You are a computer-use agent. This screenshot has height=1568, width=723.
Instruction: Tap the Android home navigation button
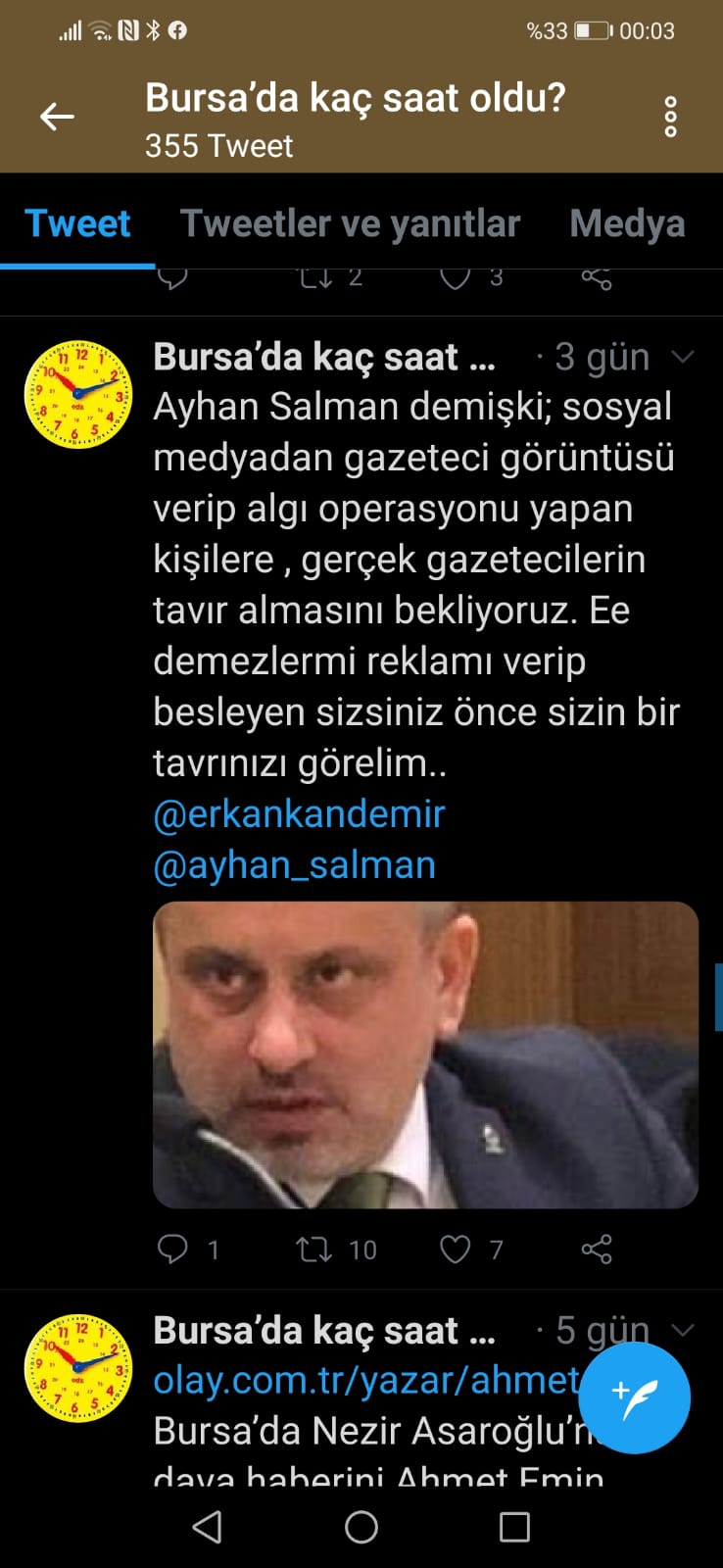(361, 1527)
